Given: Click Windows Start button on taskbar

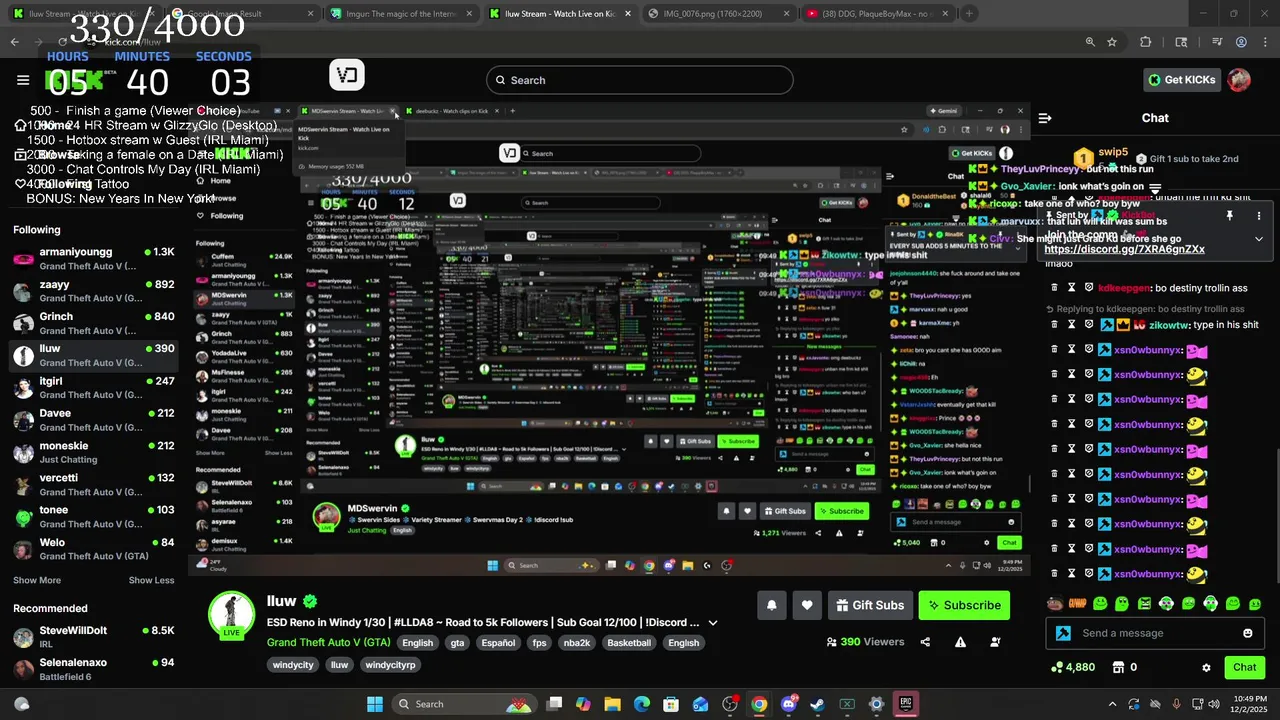Looking at the screenshot, I should [x=374, y=704].
